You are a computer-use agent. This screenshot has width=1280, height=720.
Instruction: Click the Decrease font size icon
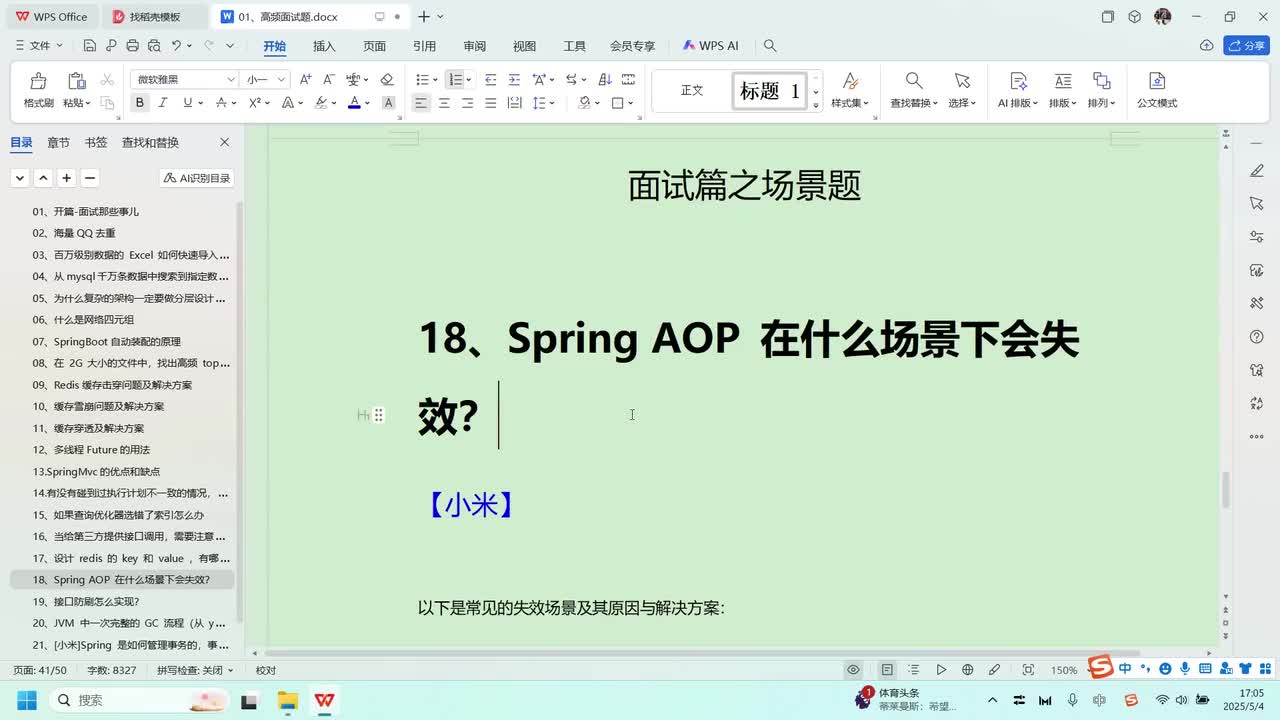(x=328, y=79)
